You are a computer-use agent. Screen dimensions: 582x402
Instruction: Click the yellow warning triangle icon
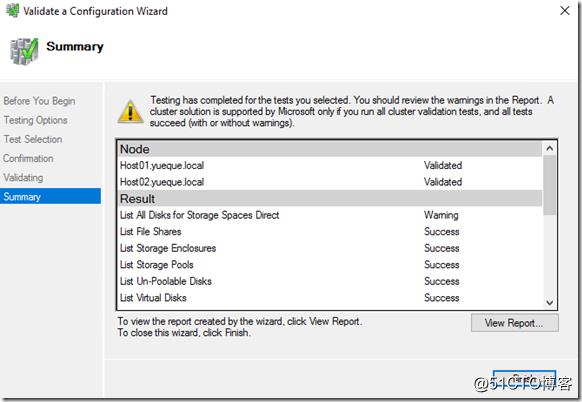pyautogui.click(x=130, y=112)
